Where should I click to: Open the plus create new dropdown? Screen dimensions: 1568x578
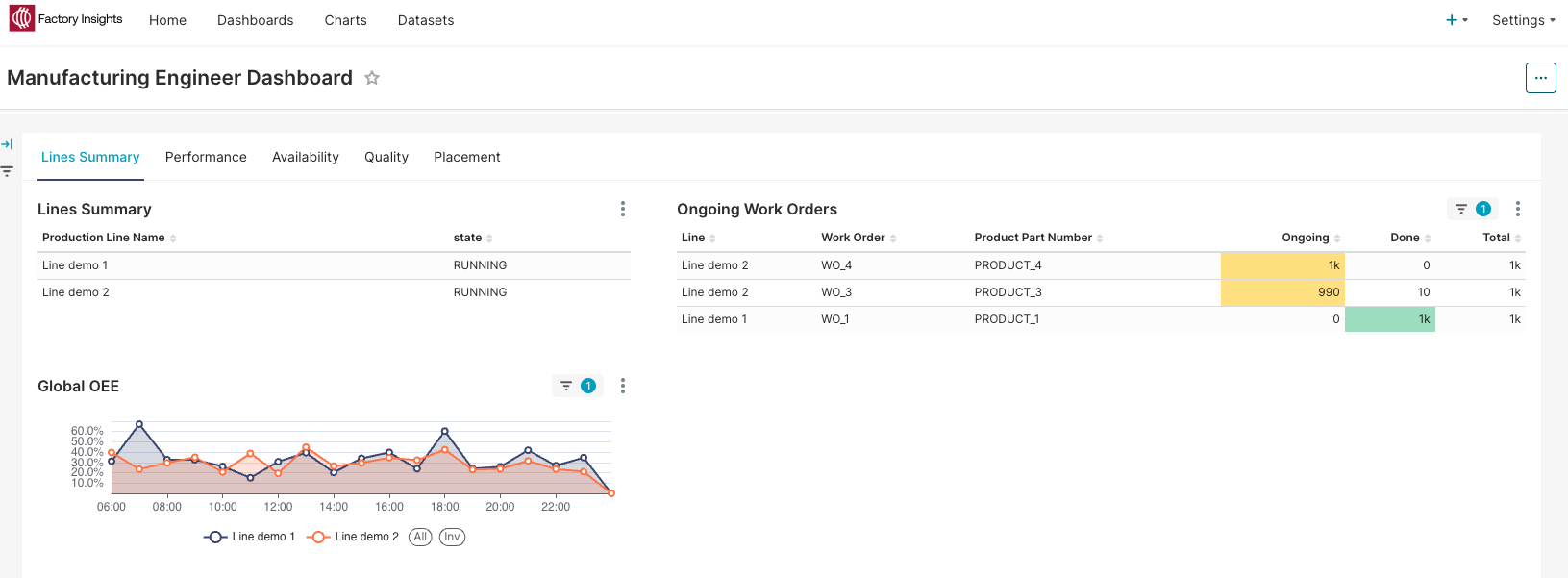coord(1456,20)
